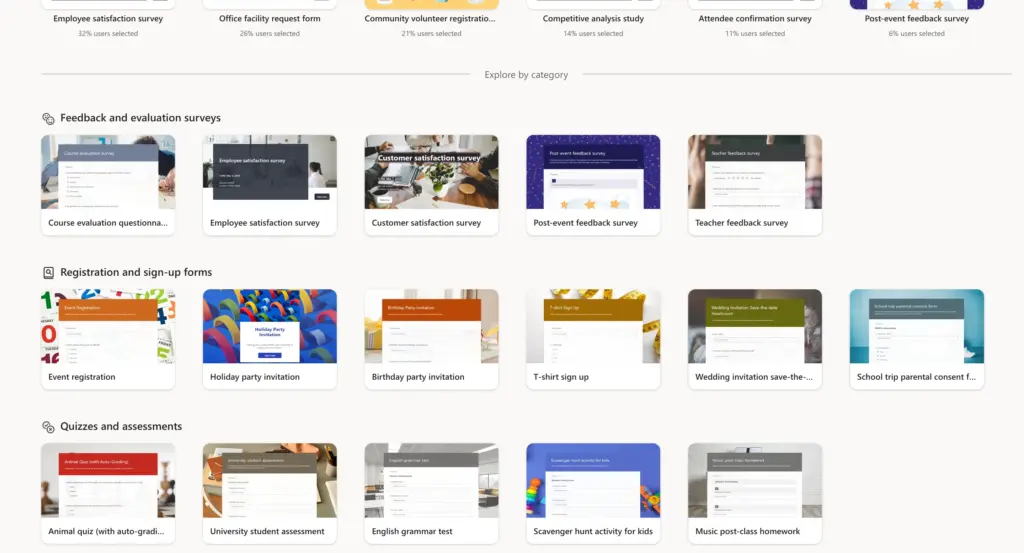The image size is (1024, 553).
Task: Open the Teacher feedback survey template
Action: pyautogui.click(x=755, y=185)
